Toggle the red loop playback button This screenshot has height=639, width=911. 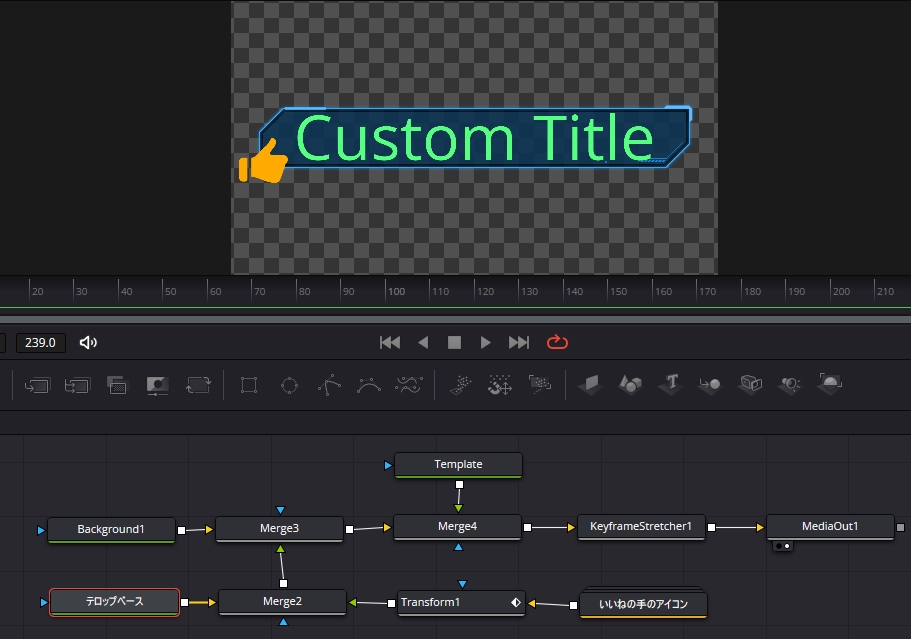(x=557, y=342)
